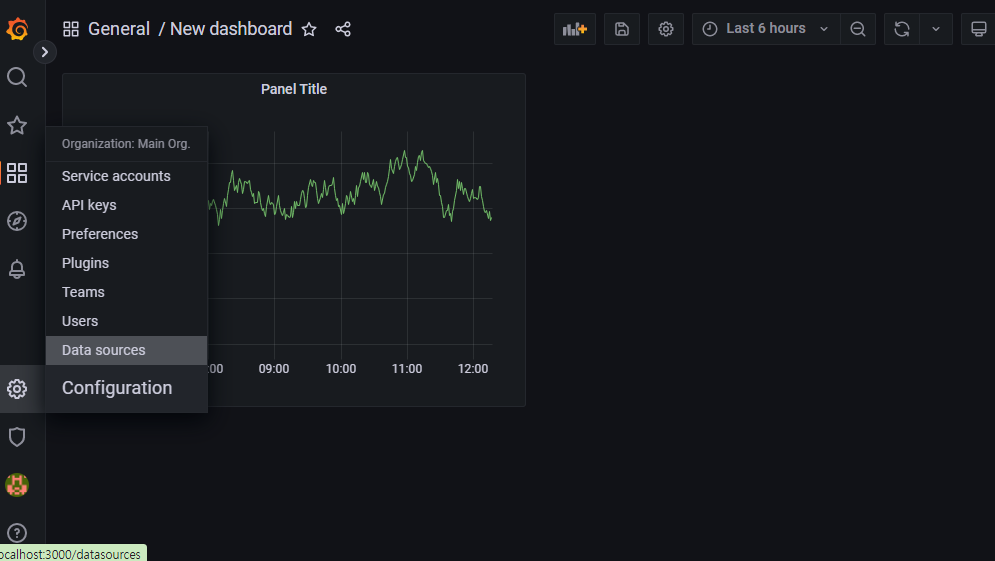The image size is (995, 561).
Task: Open refresh interval dropdown arrow
Action: (936, 29)
